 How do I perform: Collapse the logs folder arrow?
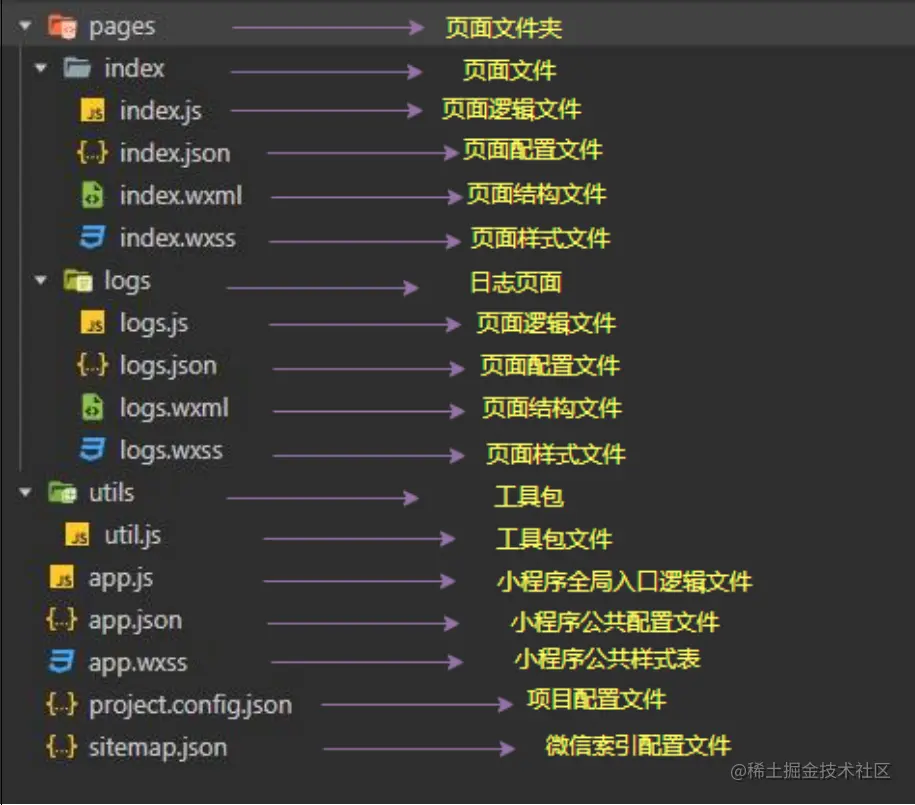tap(41, 280)
